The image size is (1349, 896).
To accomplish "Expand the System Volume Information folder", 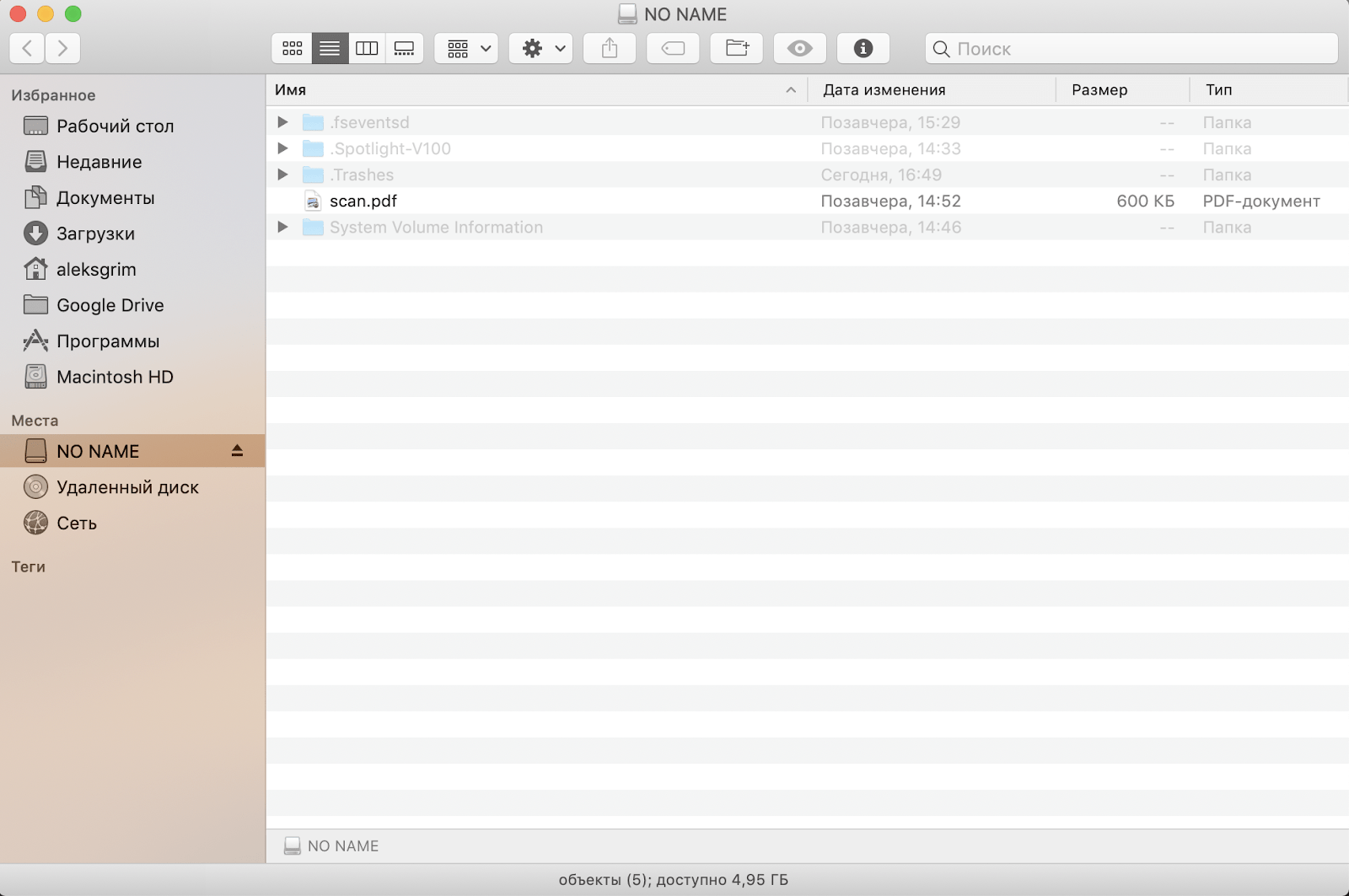I will click(x=283, y=228).
